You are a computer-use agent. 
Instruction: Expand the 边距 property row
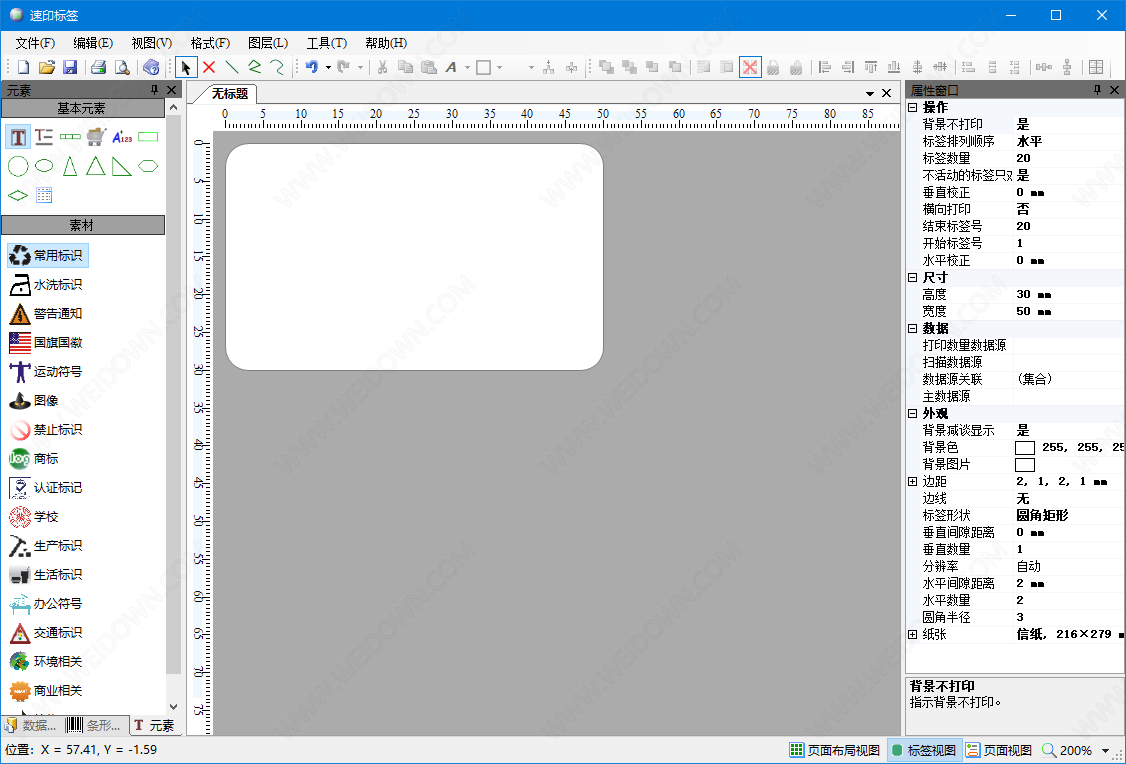click(912, 481)
